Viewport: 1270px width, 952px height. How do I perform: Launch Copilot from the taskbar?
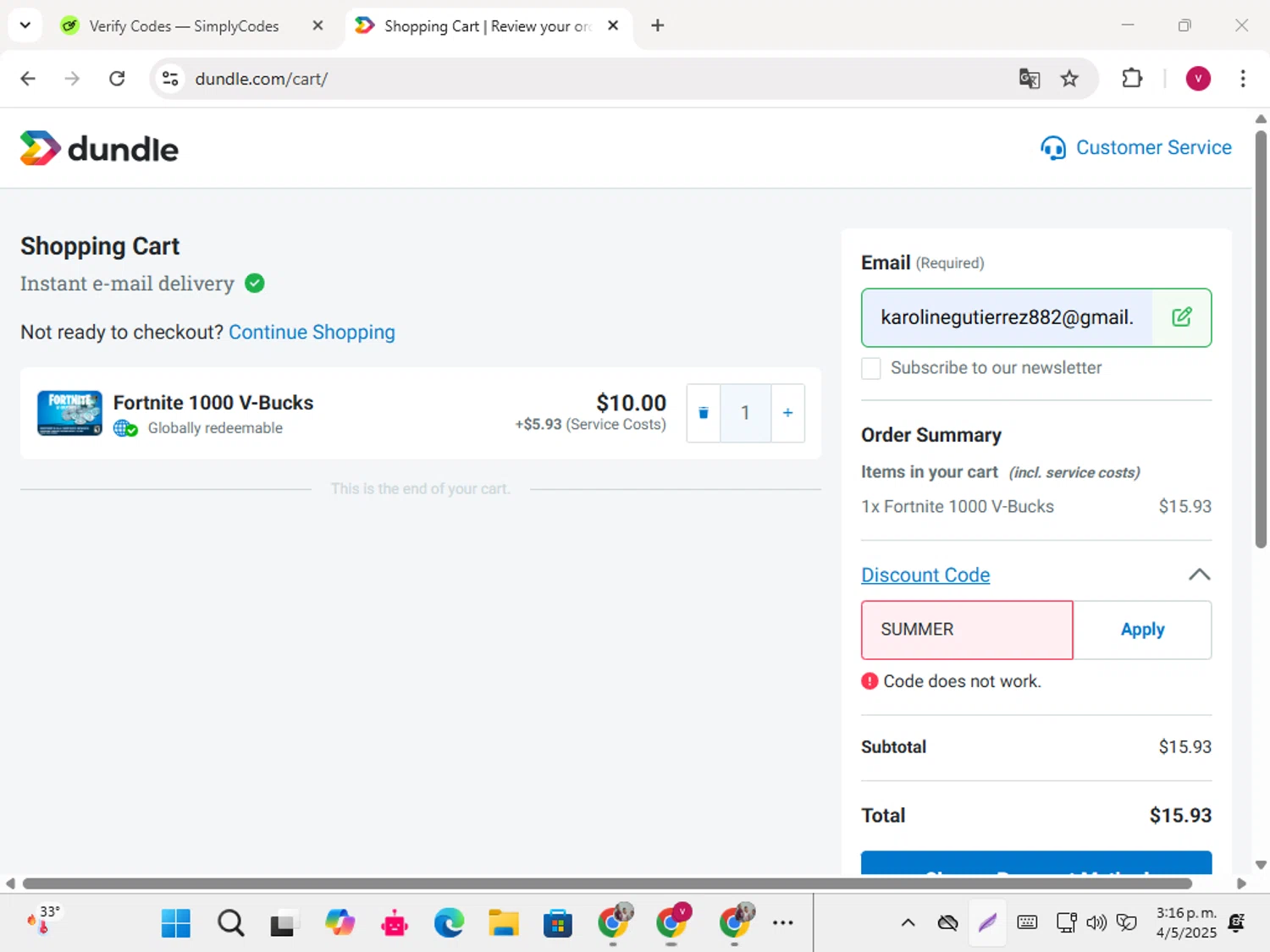tap(340, 923)
